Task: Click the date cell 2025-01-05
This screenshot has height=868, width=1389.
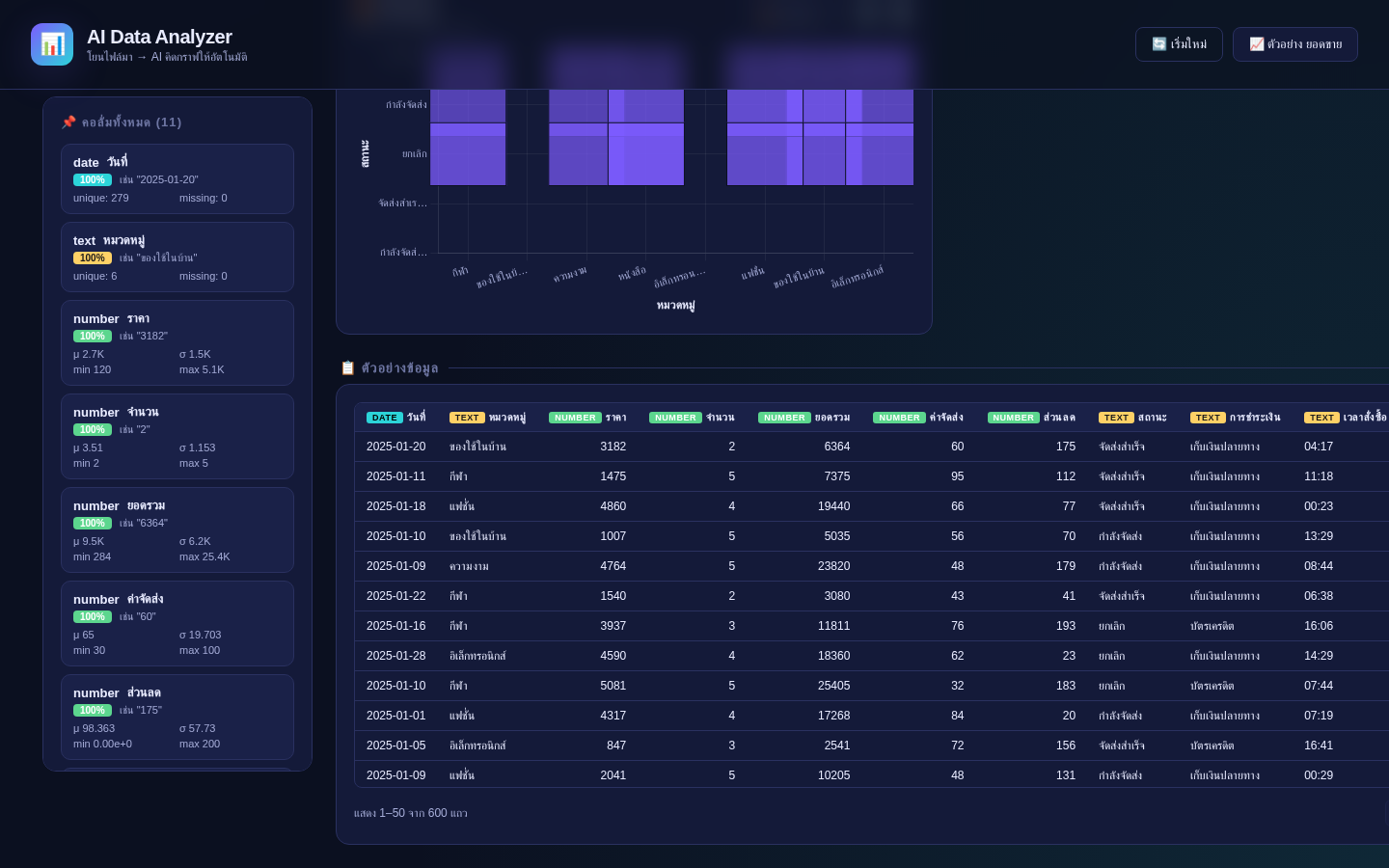Action: (x=396, y=746)
